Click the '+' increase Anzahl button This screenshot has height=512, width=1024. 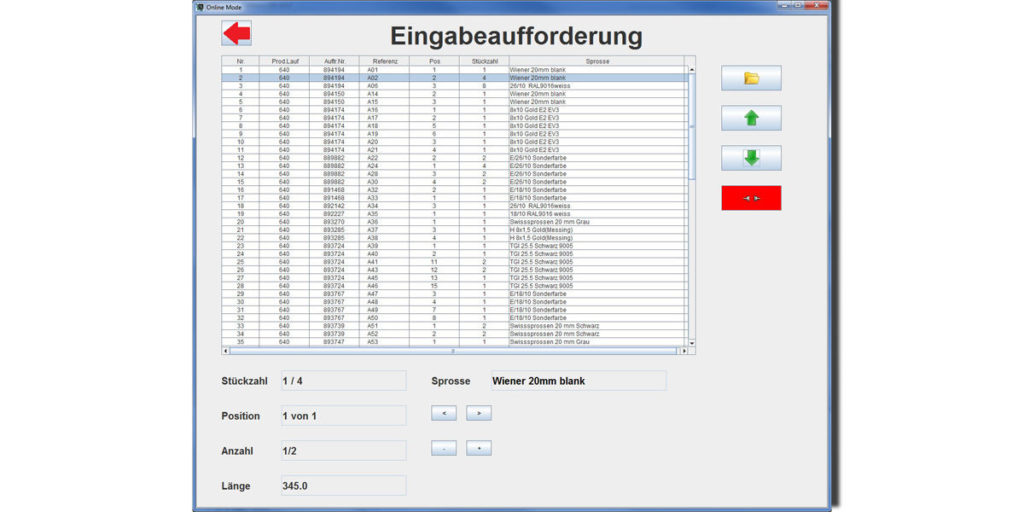479,449
